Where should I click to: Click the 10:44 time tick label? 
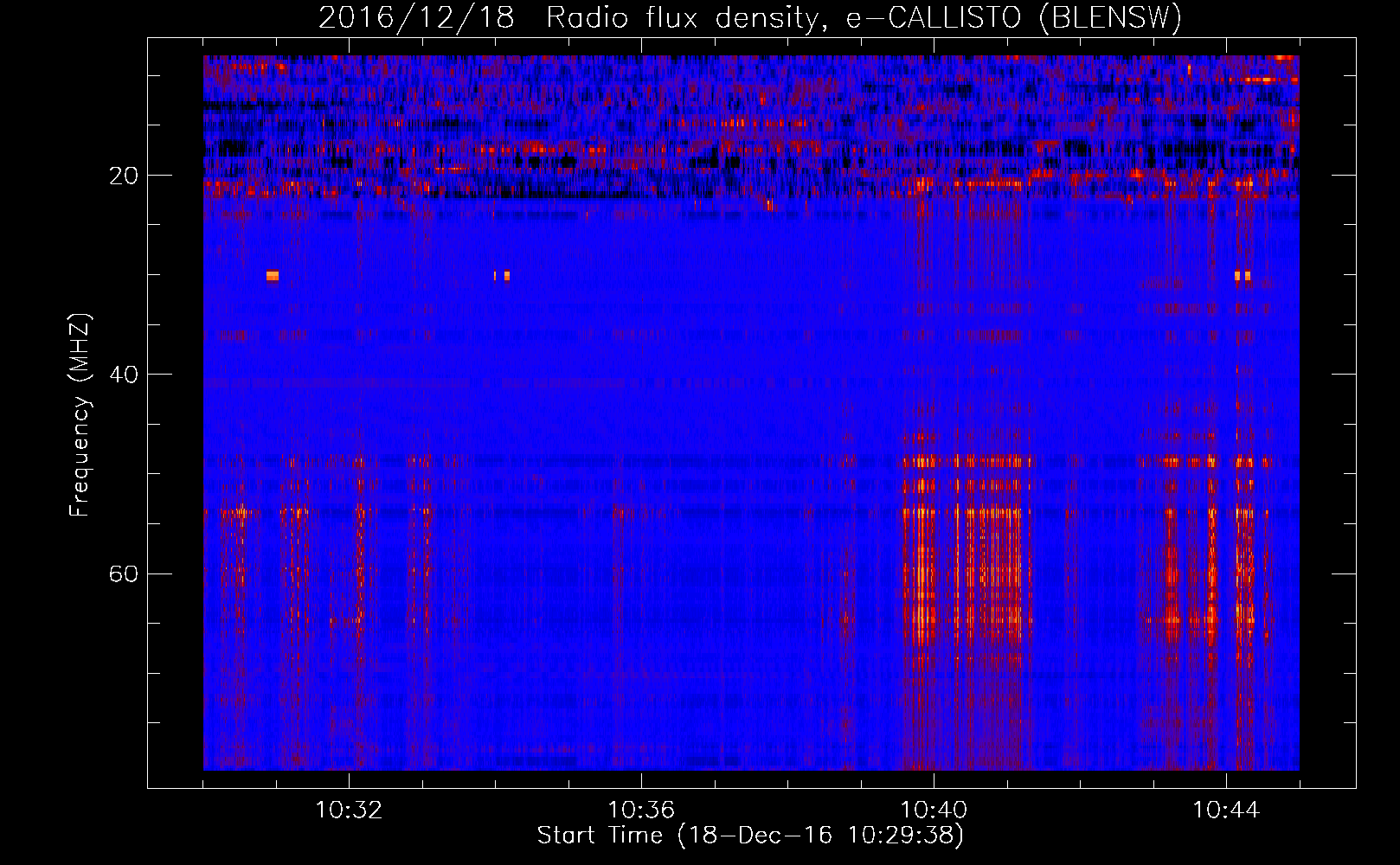click(1226, 811)
